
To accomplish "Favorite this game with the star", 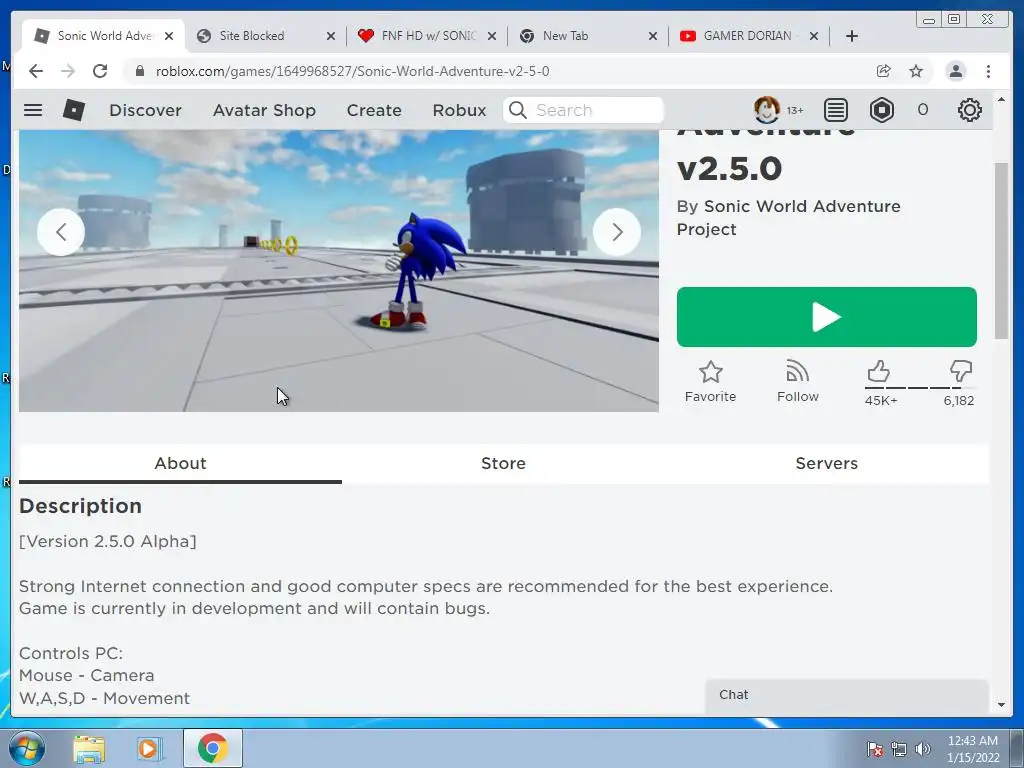I will click(711, 382).
